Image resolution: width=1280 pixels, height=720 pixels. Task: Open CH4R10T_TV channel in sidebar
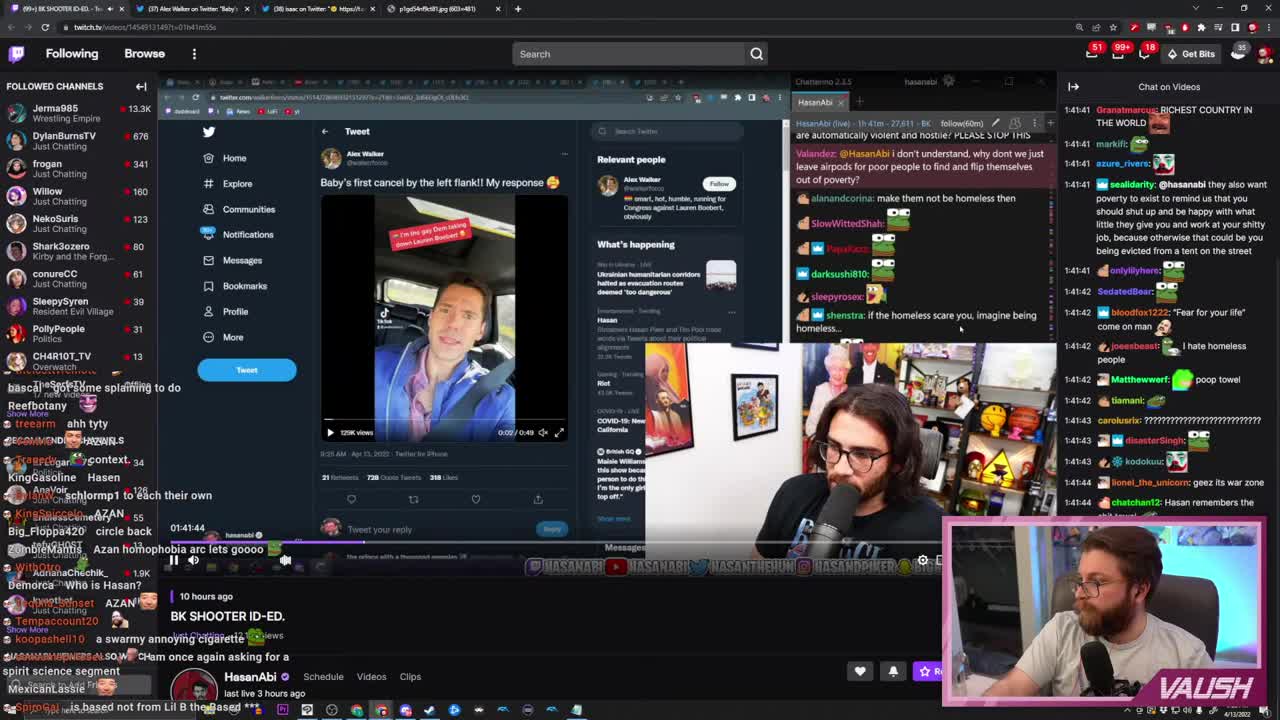[x=78, y=361]
